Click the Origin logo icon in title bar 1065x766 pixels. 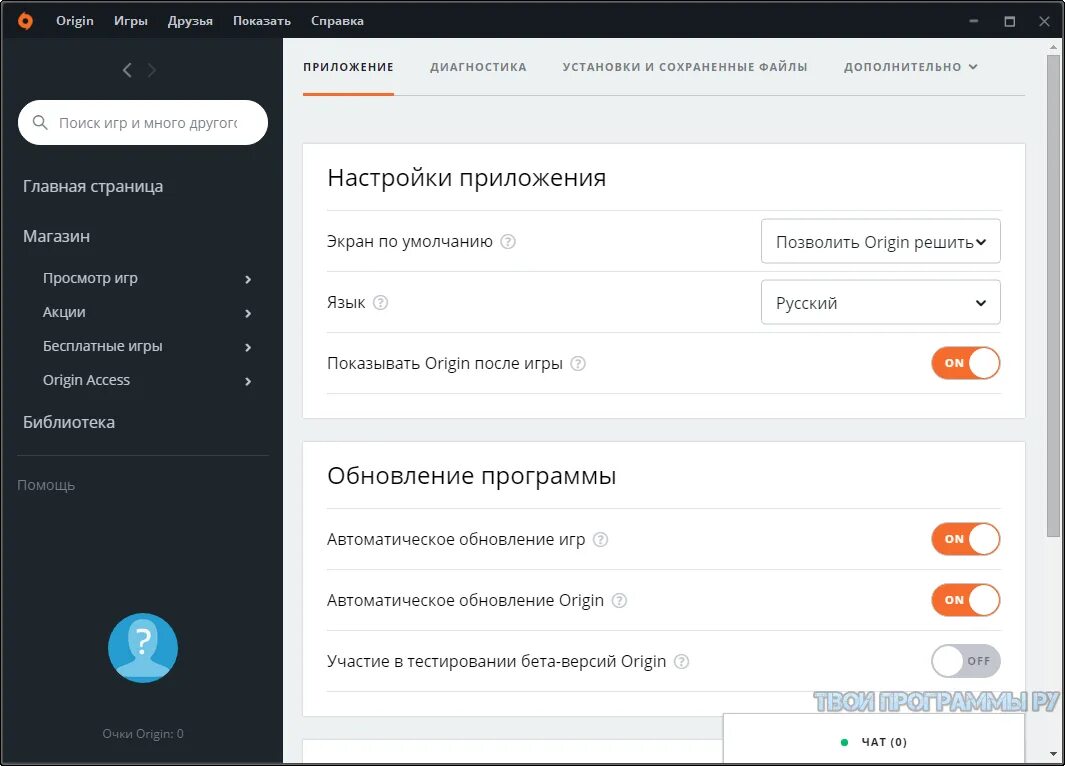[25, 21]
